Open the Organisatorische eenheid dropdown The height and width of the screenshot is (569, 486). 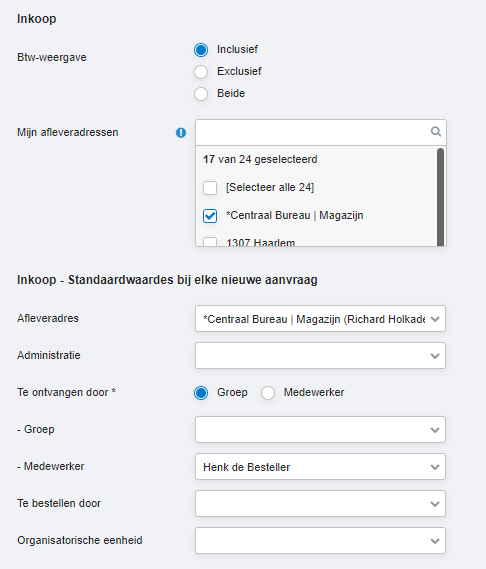coord(320,541)
